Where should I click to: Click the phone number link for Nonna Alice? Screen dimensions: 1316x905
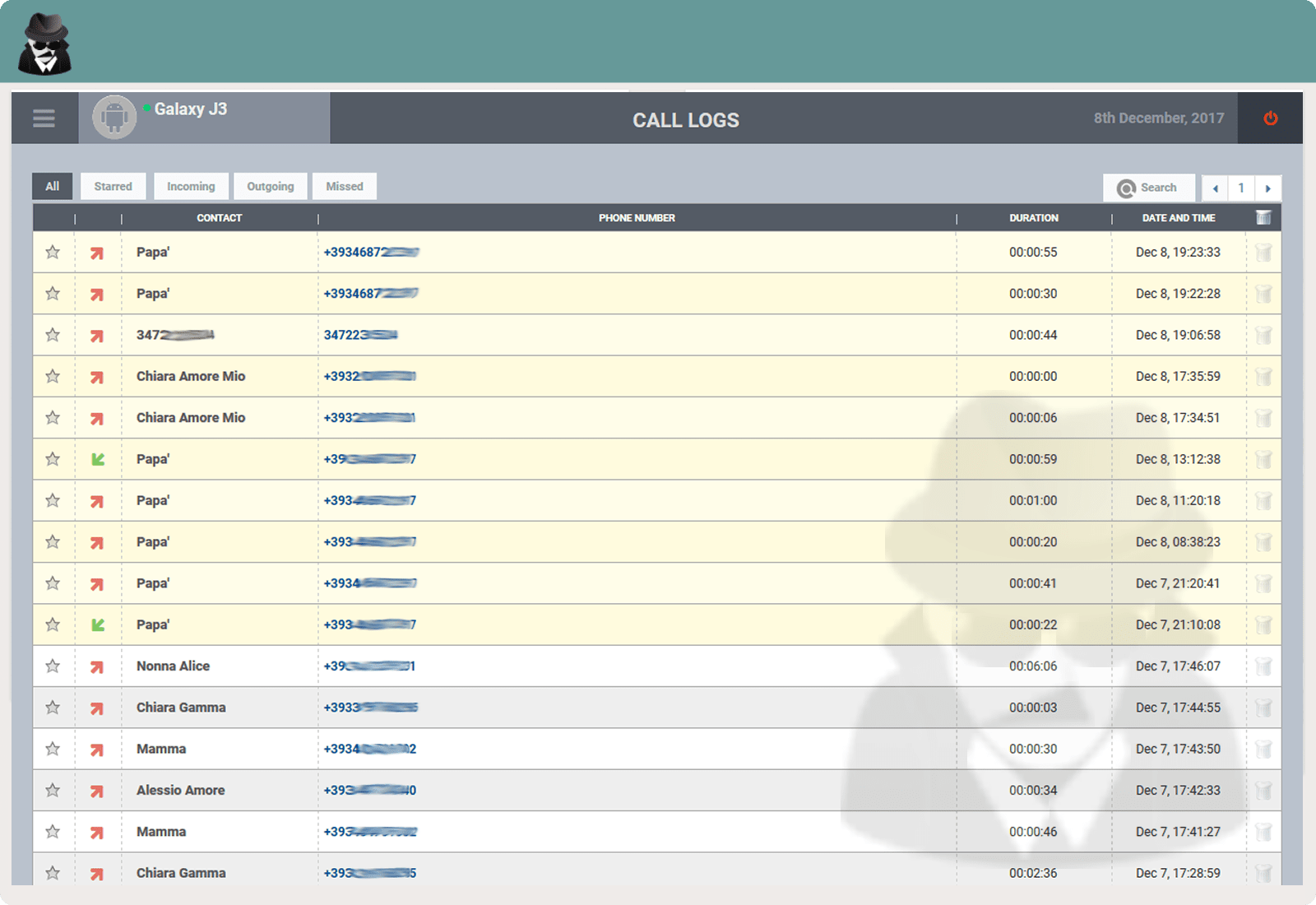click(x=368, y=666)
